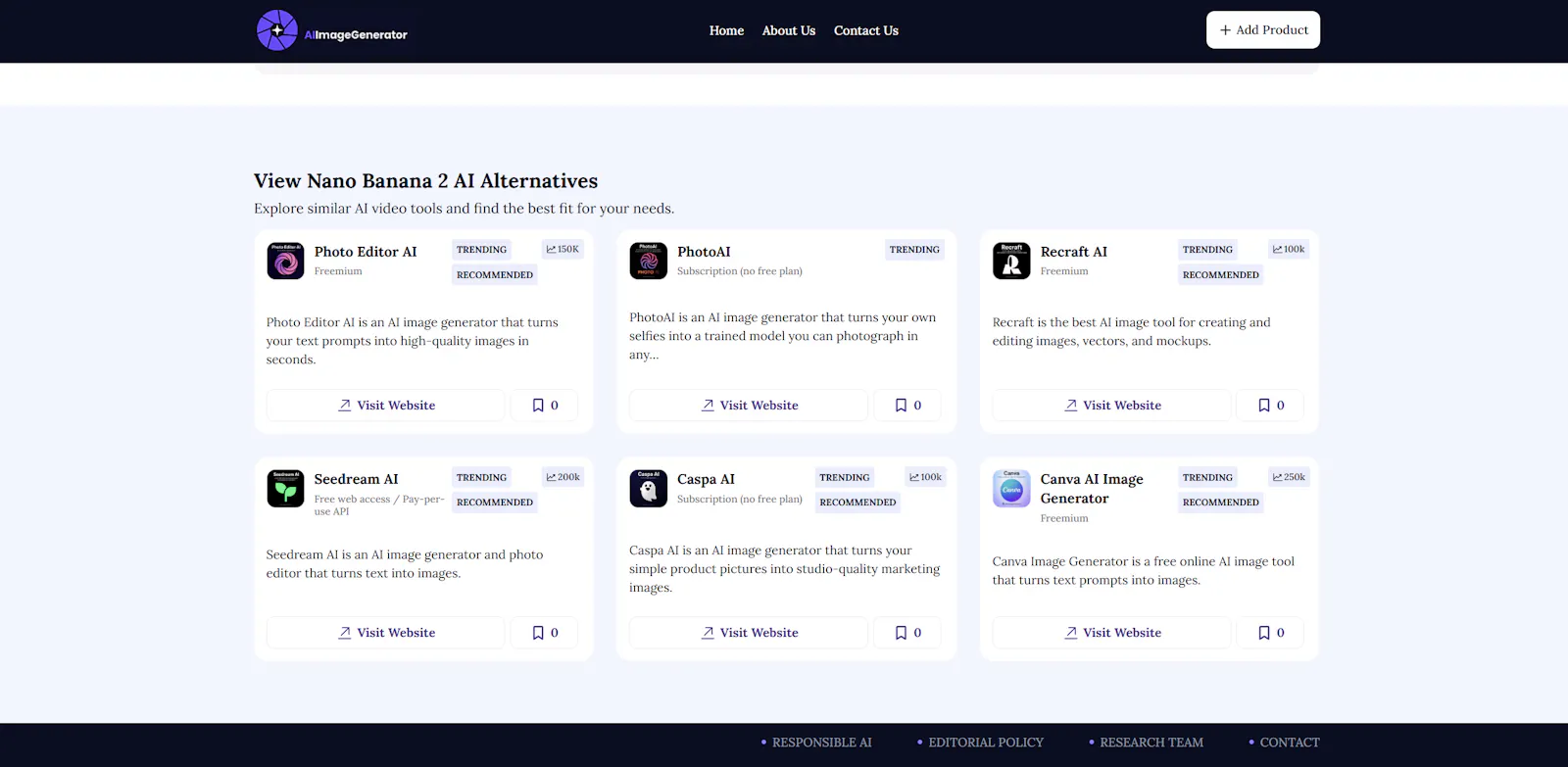This screenshot has width=1568, height=767.
Task: Bookmark Canva AI Image Generator
Action: coord(1271,633)
